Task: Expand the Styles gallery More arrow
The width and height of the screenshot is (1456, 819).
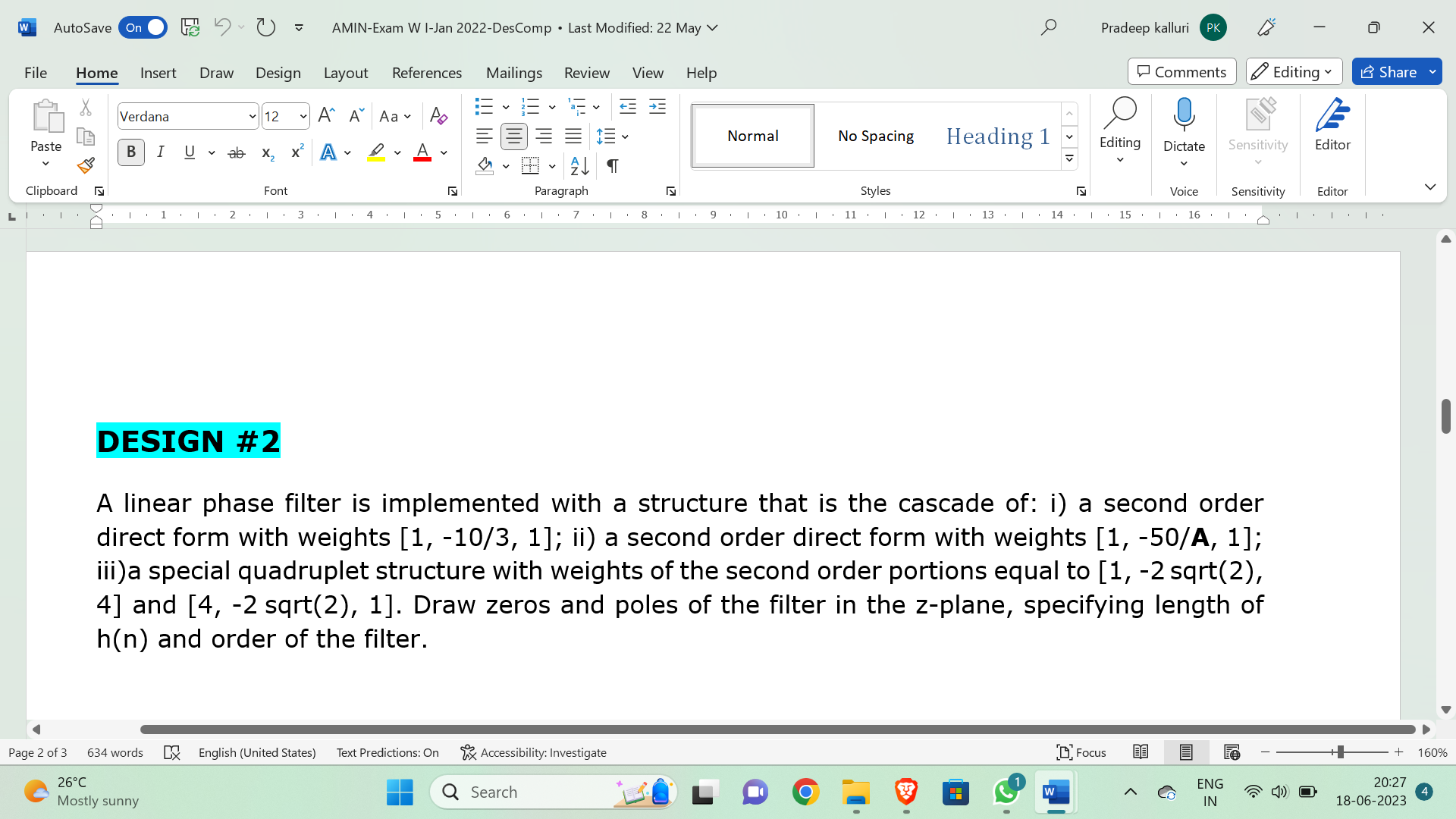Action: pos(1069,158)
